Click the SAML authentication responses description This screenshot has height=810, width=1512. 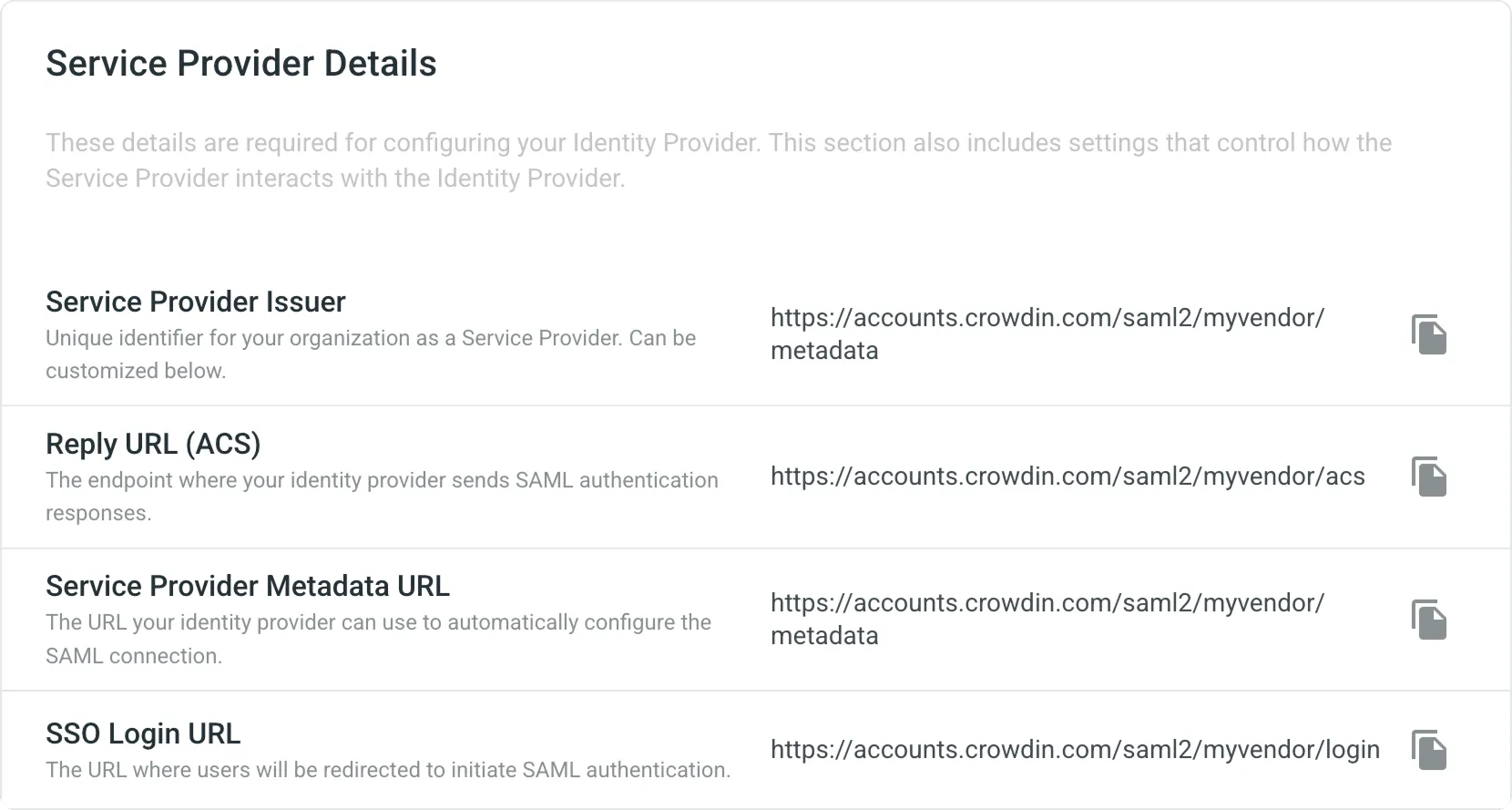pyautogui.click(x=382, y=496)
